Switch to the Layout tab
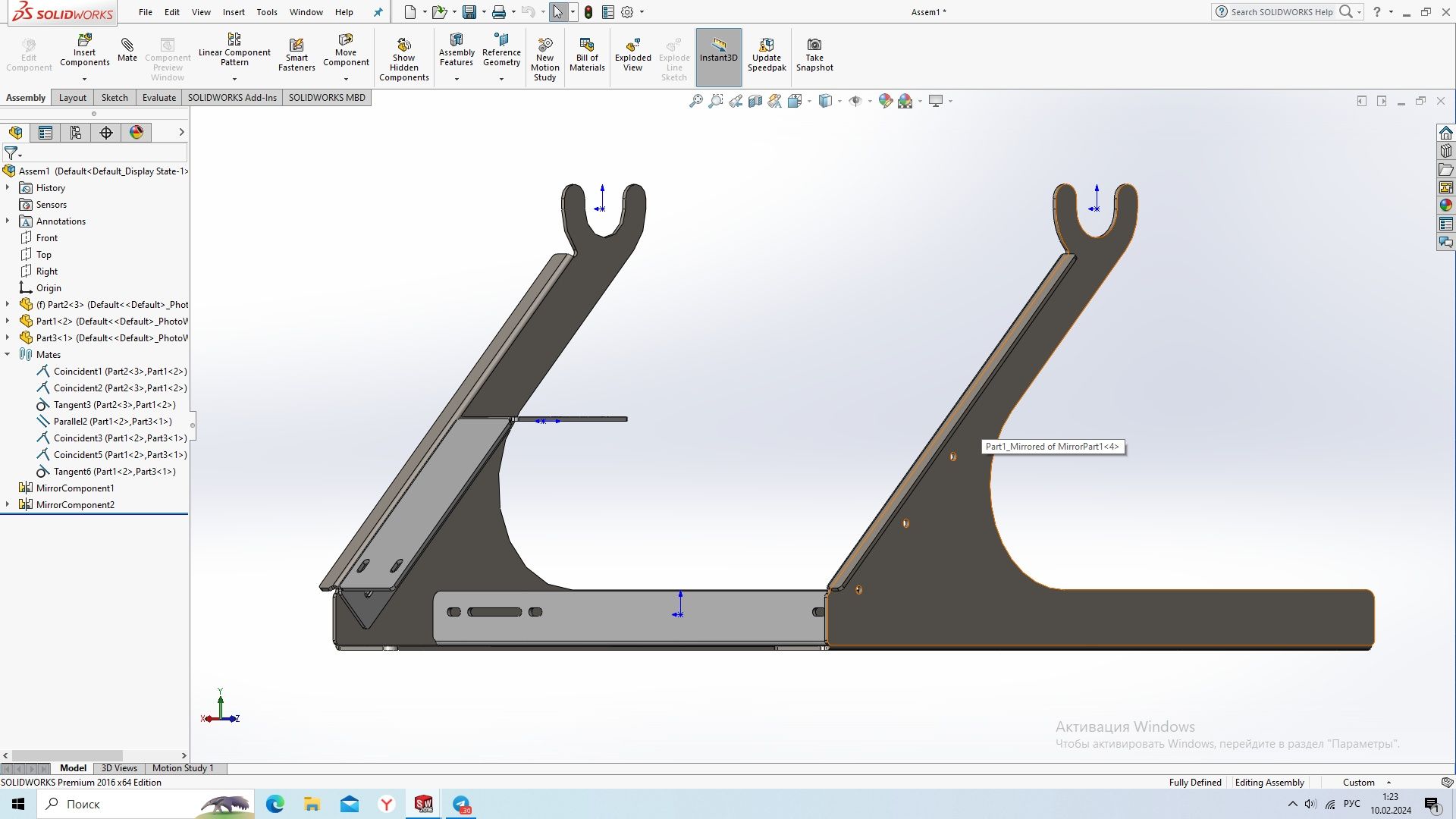1456x819 pixels. (x=71, y=97)
